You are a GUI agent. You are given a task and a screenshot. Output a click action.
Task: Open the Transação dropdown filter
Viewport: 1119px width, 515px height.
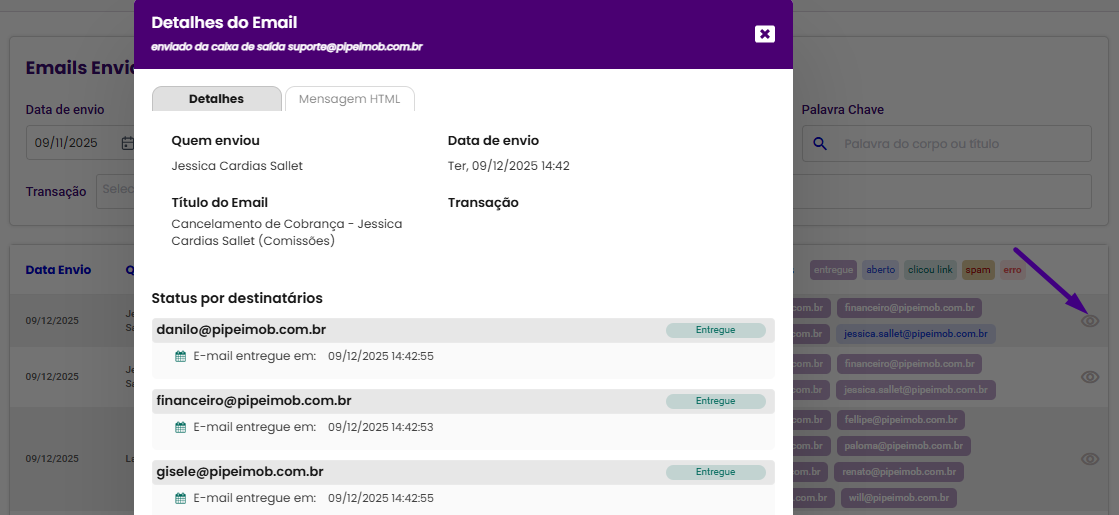(115, 190)
